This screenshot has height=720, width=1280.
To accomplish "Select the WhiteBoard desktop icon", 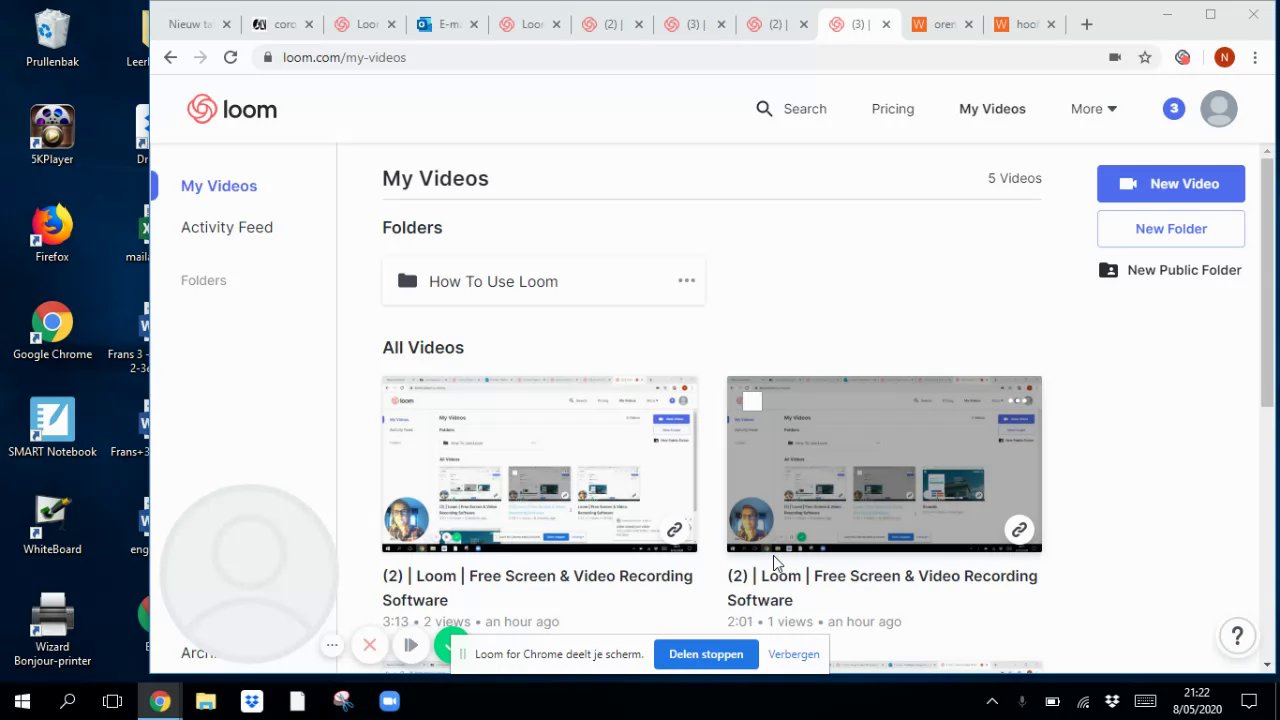I will 52,525.
